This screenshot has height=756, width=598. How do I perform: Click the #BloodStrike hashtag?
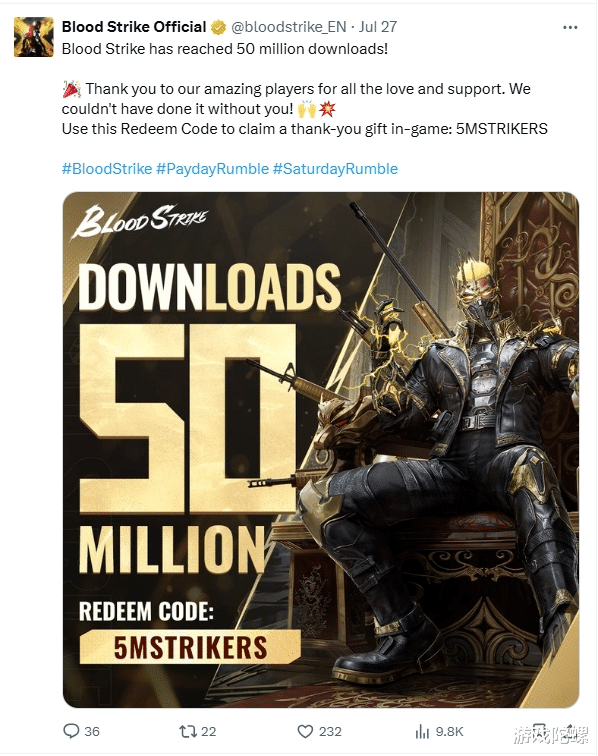(107, 169)
